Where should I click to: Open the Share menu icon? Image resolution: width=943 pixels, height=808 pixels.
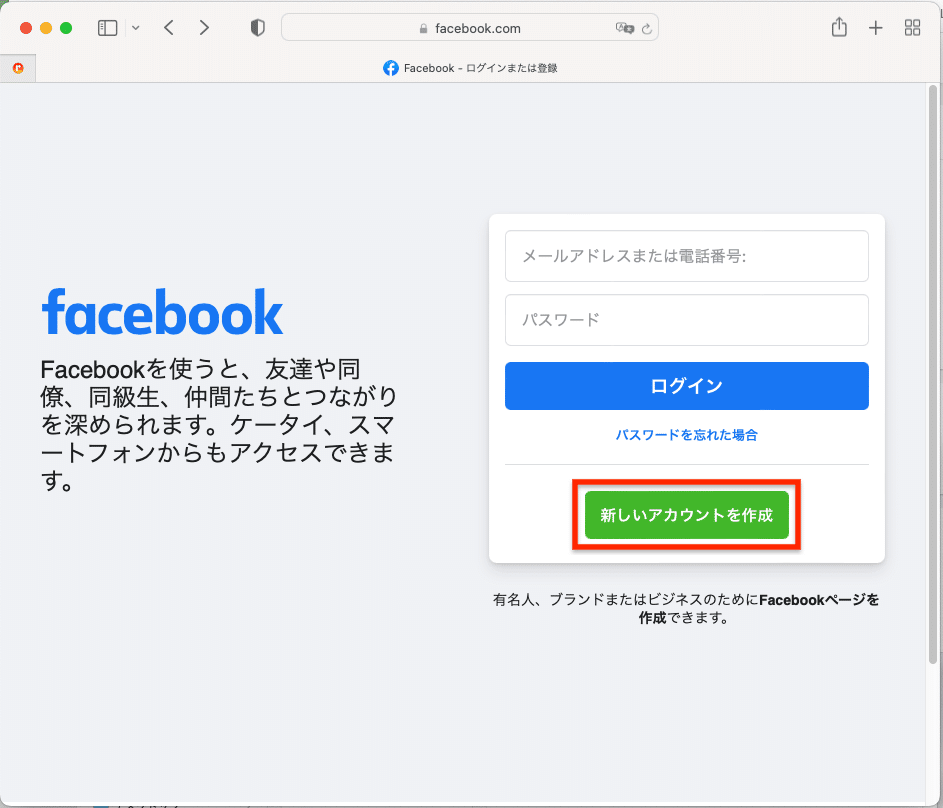[839, 27]
